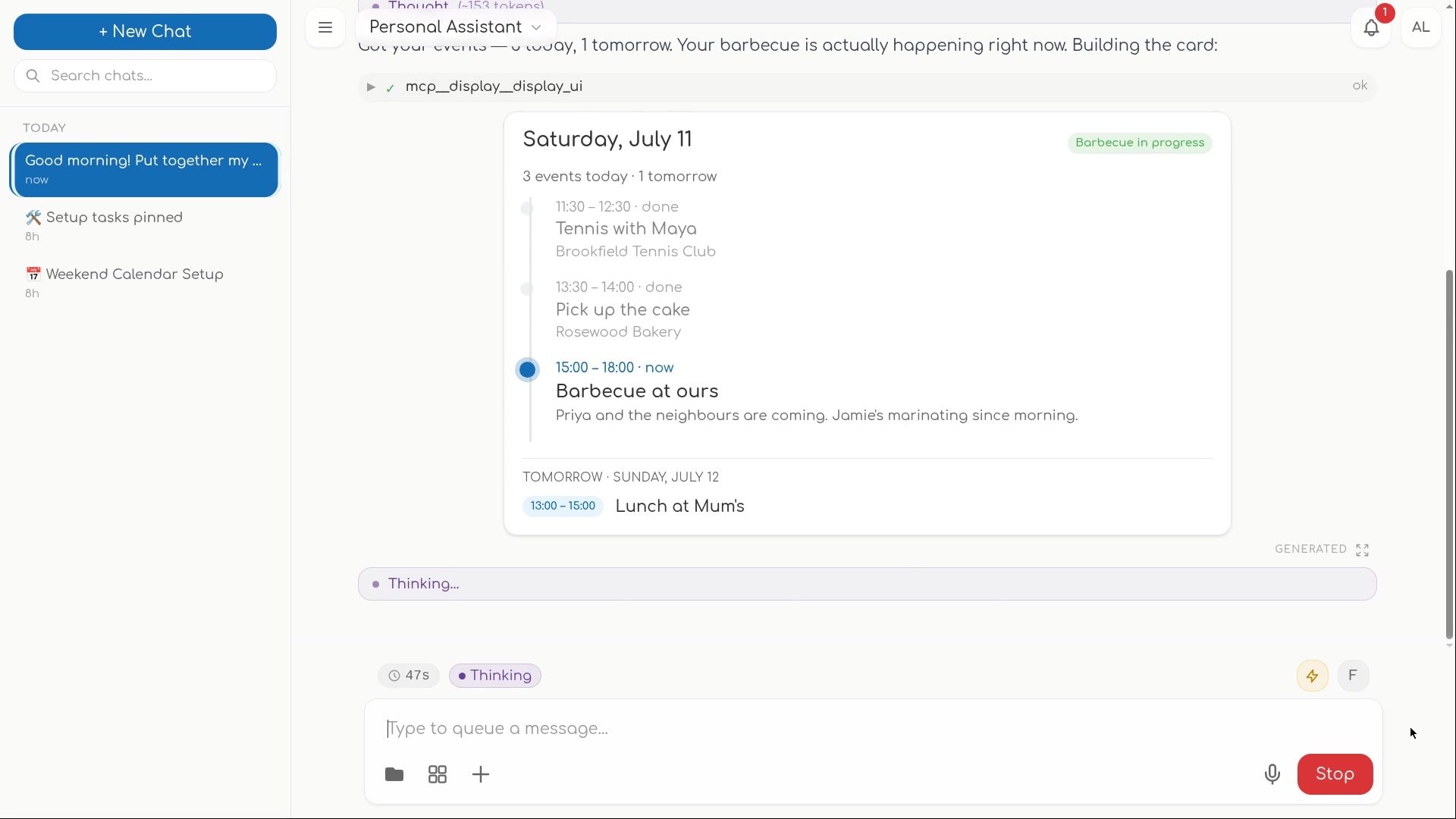
Task: Open the Weekend Calendar Setup chat
Action: coord(145,283)
